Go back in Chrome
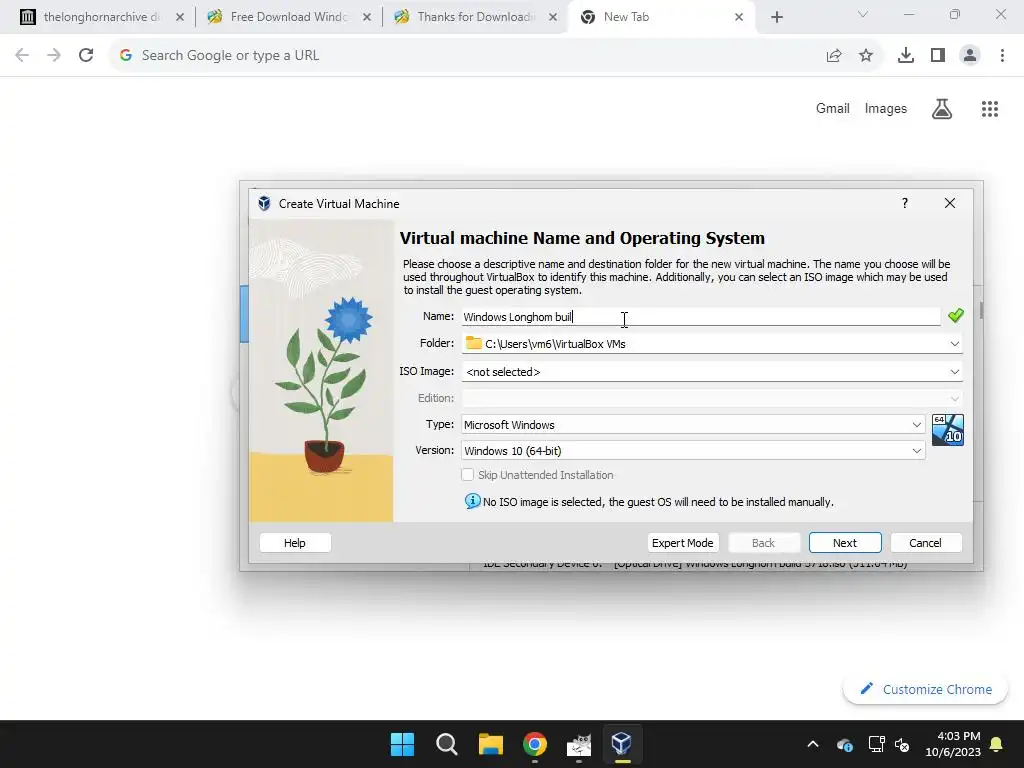 [x=22, y=55]
